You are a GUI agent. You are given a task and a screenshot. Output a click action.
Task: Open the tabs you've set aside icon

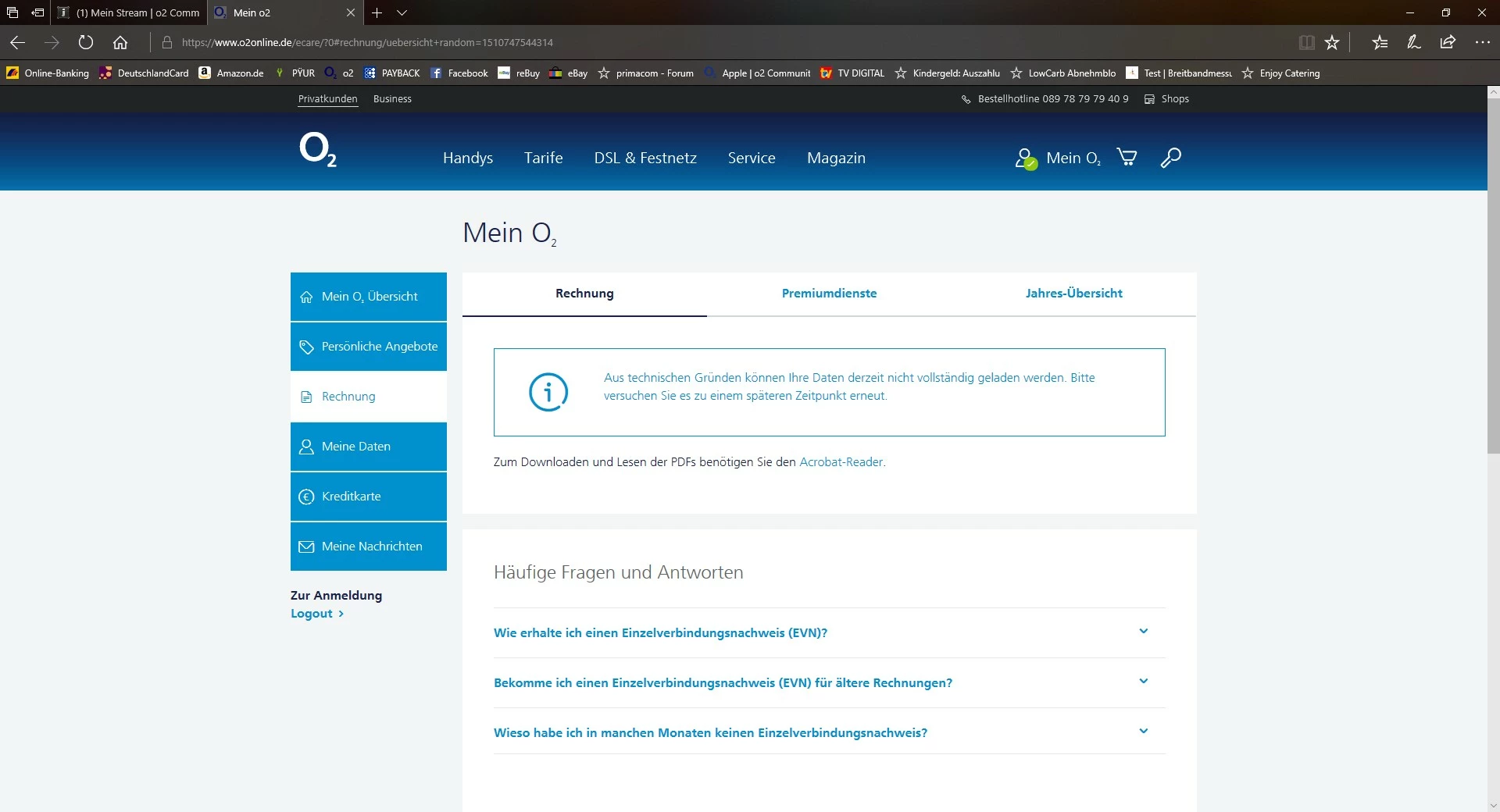pyautogui.click(x=12, y=12)
